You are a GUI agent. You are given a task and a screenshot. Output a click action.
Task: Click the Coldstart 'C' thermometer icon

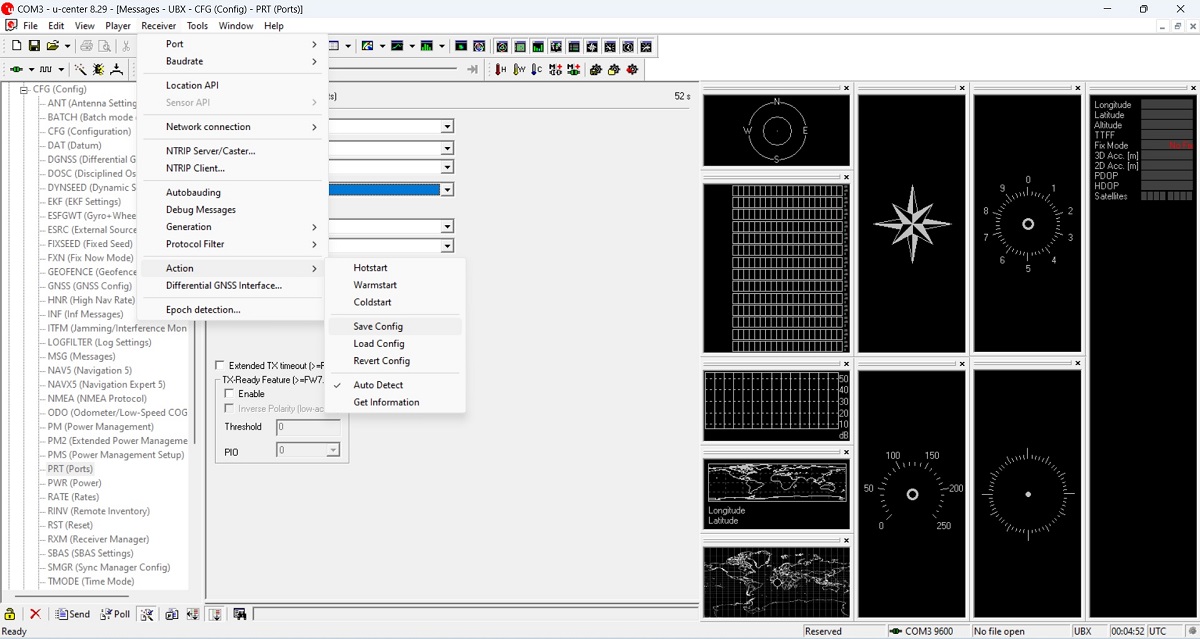pos(537,69)
